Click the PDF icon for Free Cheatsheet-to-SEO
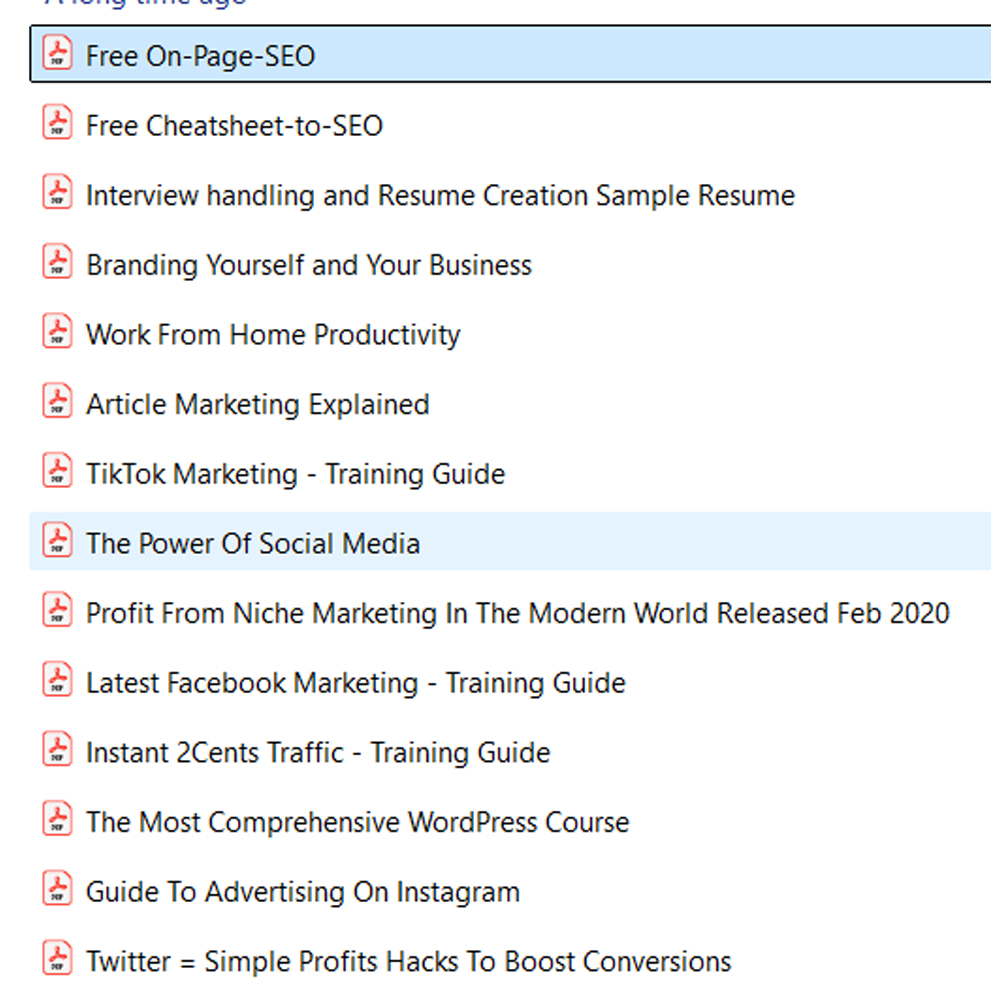The image size is (1000, 1000). click(58, 124)
